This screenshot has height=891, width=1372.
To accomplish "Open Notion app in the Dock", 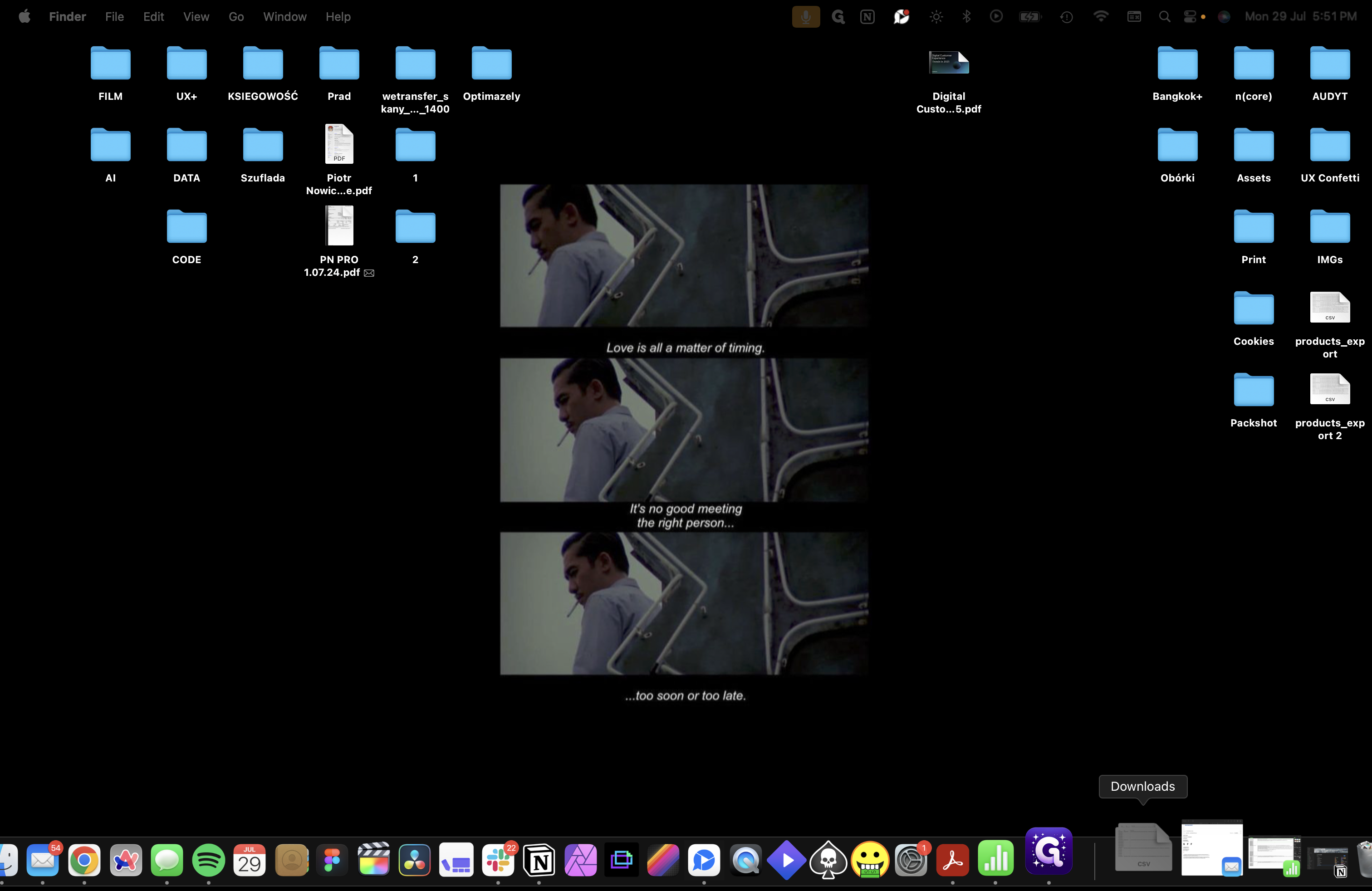I will coord(539,860).
